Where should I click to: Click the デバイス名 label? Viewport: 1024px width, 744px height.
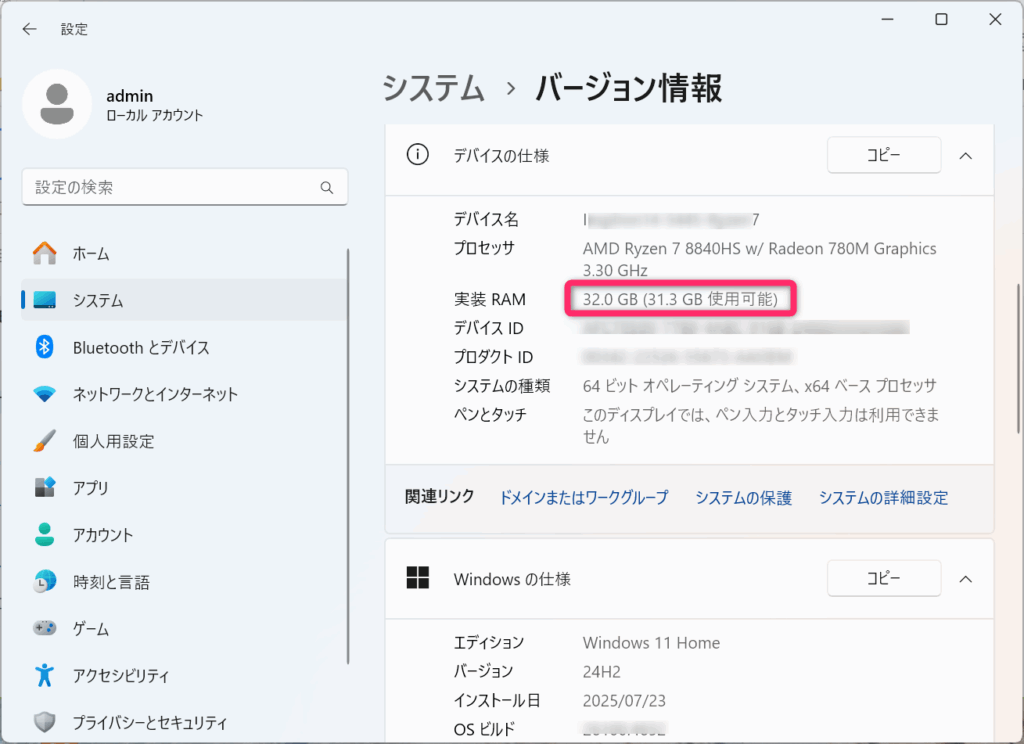click(x=486, y=219)
